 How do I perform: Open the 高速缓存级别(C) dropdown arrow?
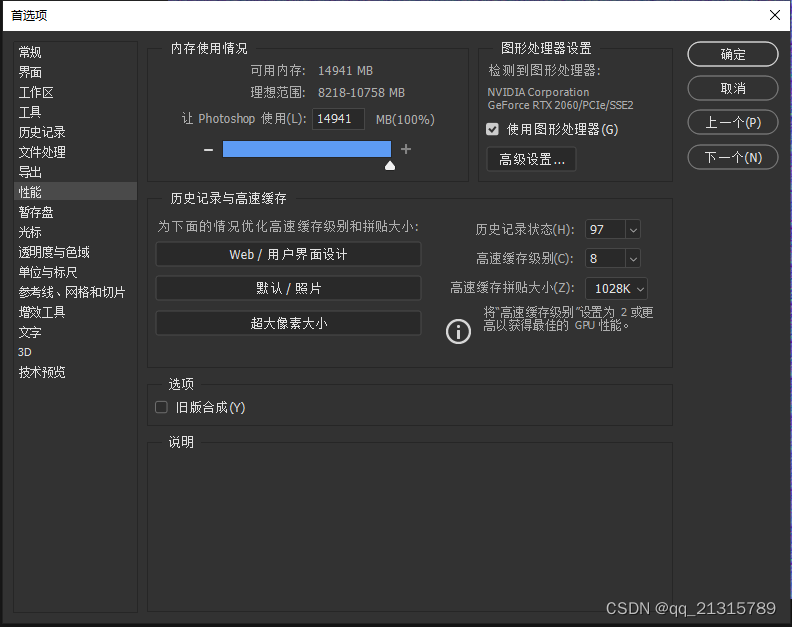633,259
